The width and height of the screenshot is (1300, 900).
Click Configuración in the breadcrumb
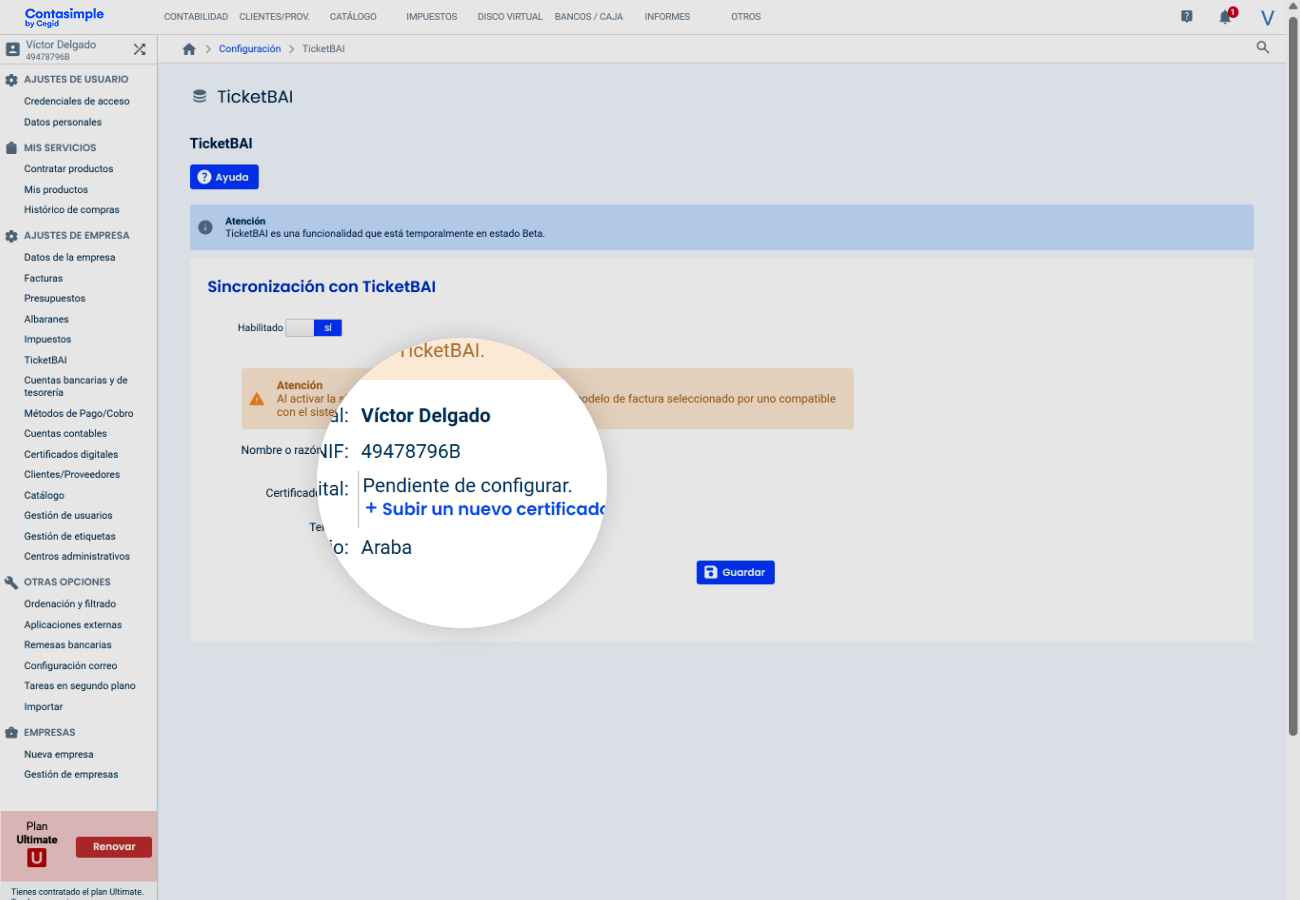(249, 49)
